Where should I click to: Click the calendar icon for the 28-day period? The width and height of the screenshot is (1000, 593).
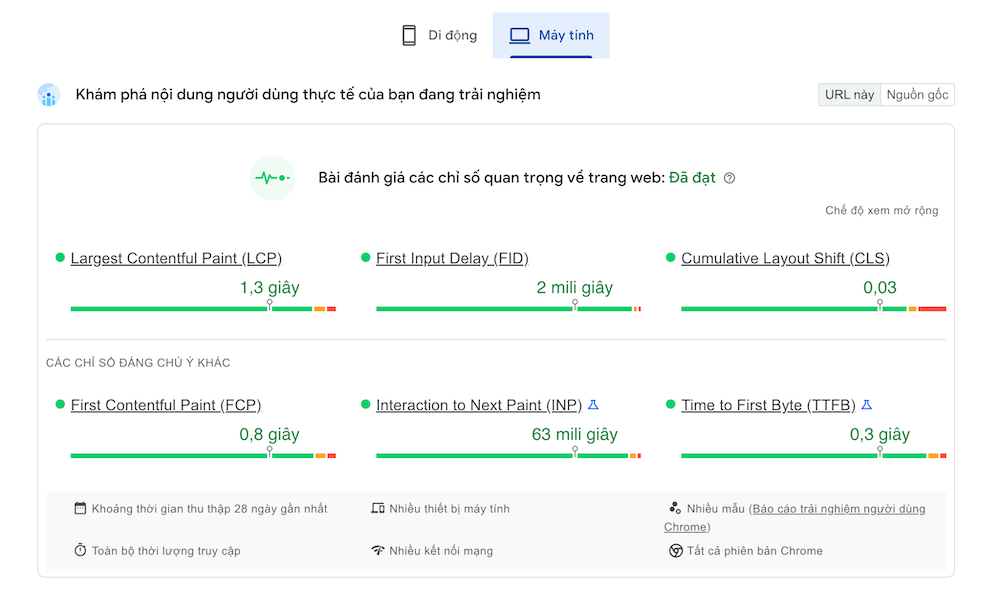[x=80, y=508]
